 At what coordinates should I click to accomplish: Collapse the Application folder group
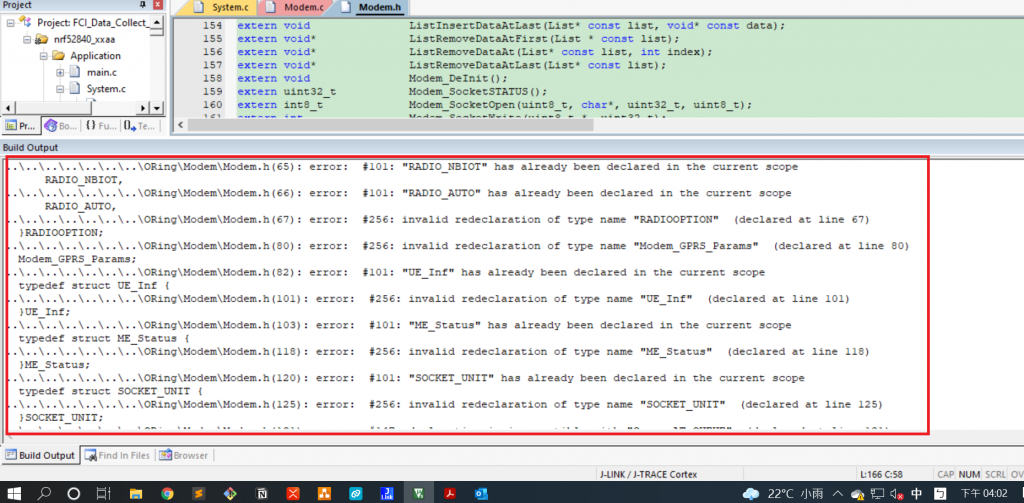pyautogui.click(x=44, y=56)
